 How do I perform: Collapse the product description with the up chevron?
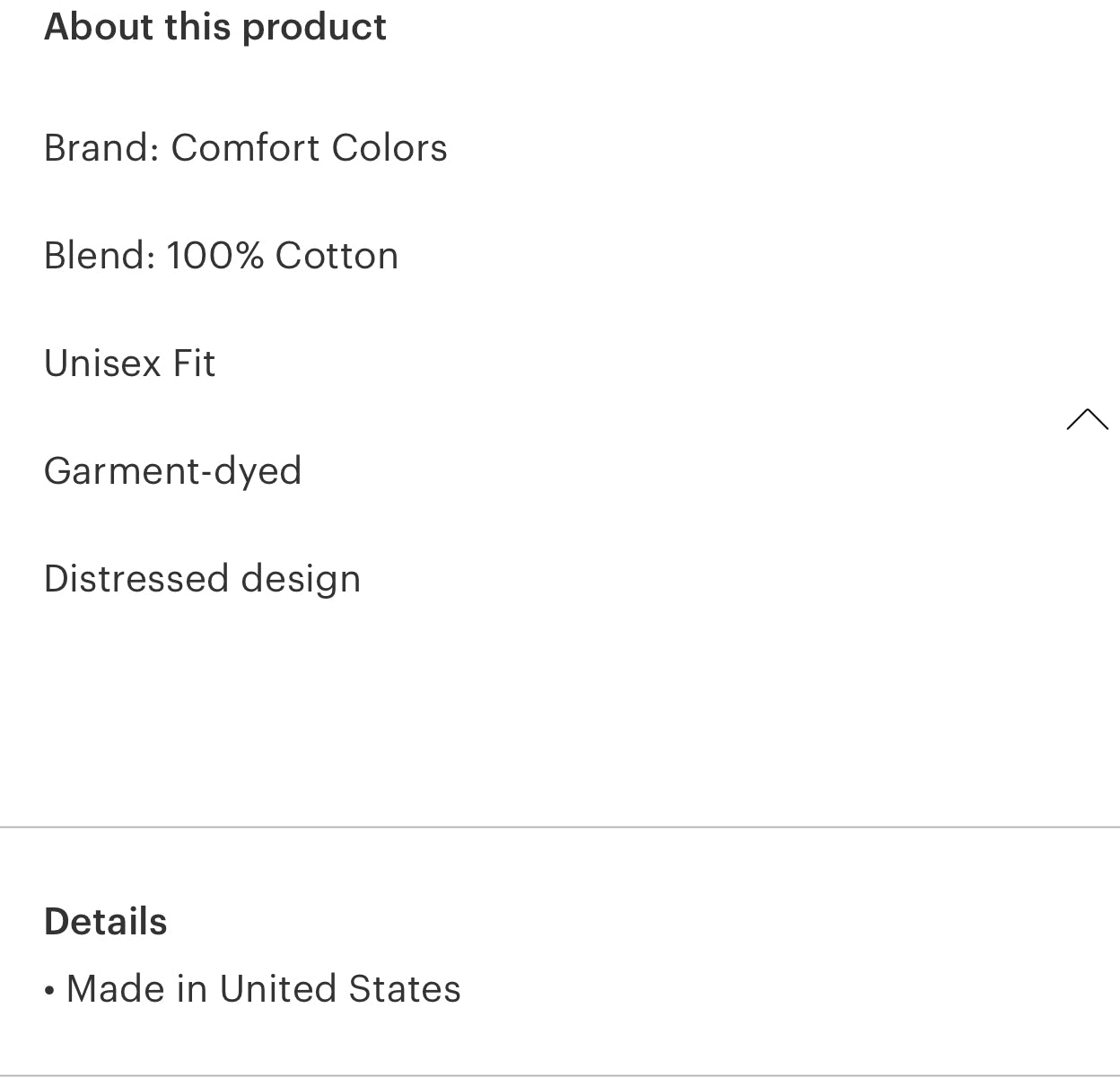(x=1087, y=419)
